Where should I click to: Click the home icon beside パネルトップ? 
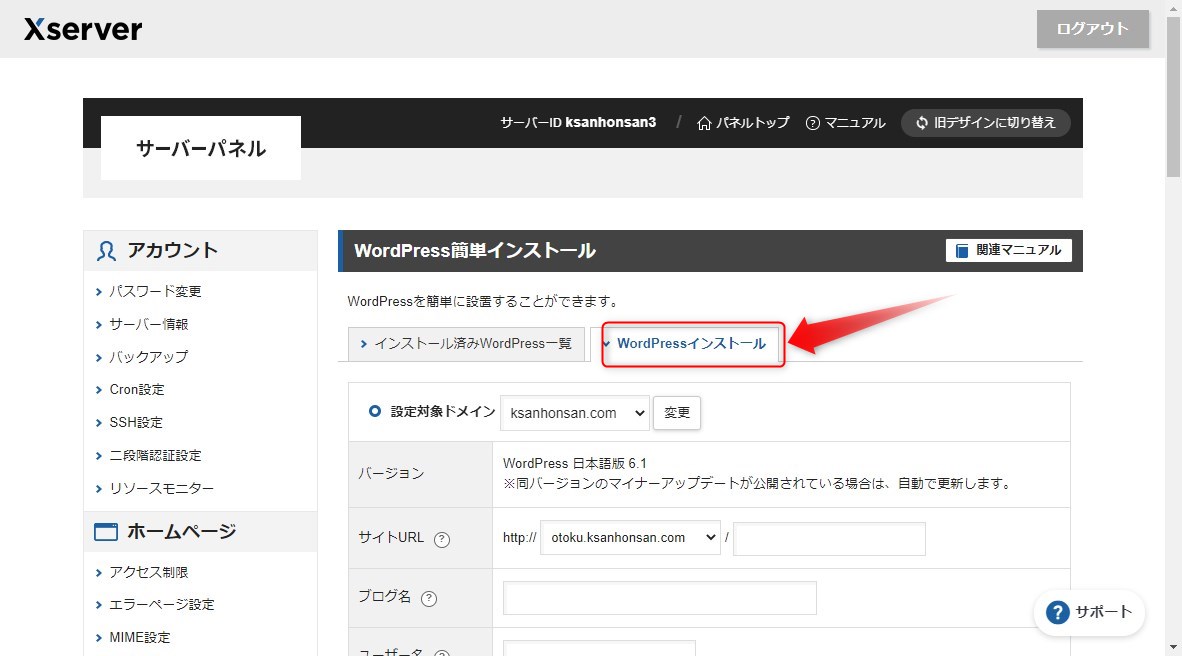click(705, 122)
